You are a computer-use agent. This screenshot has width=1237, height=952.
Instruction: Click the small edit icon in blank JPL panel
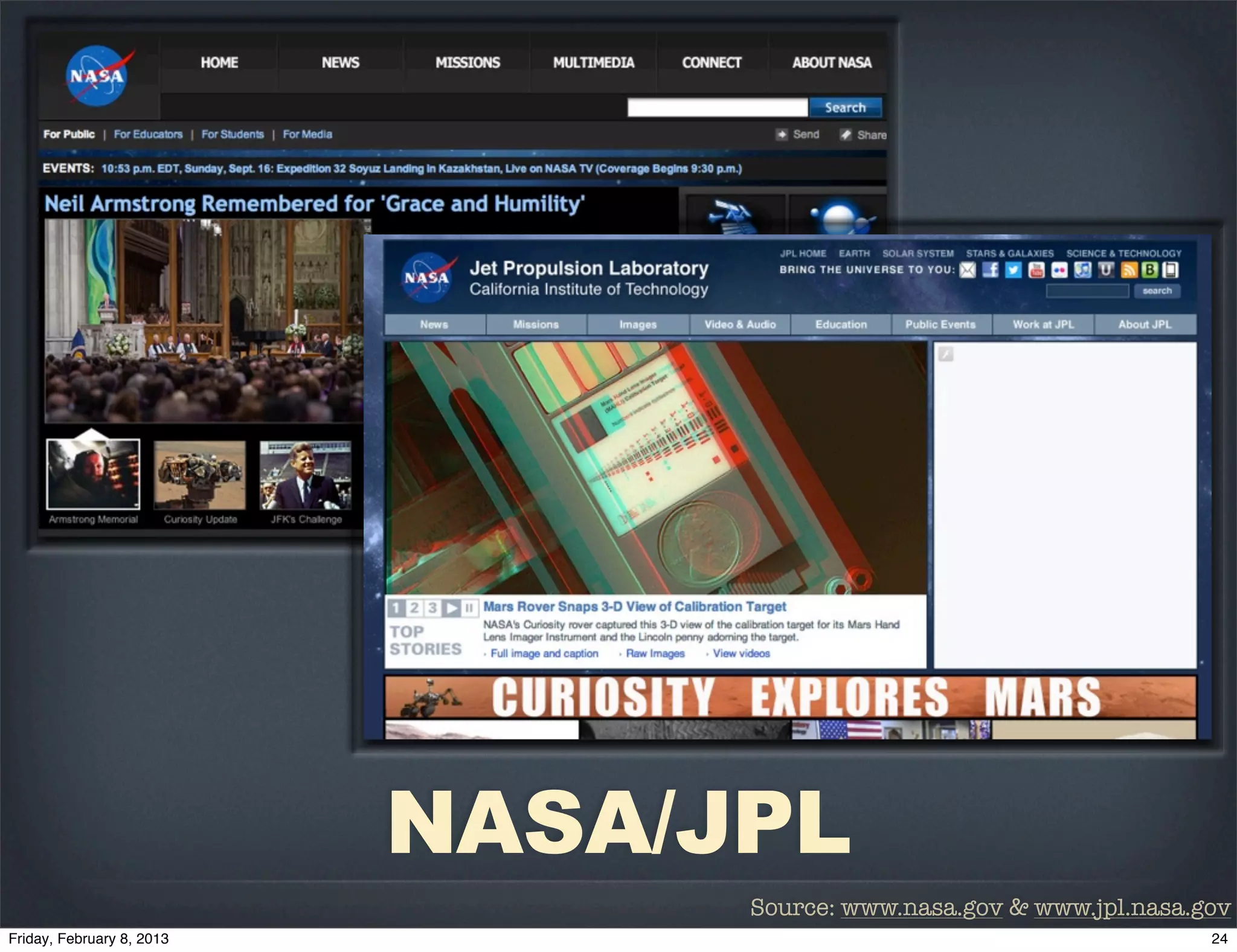(x=946, y=354)
